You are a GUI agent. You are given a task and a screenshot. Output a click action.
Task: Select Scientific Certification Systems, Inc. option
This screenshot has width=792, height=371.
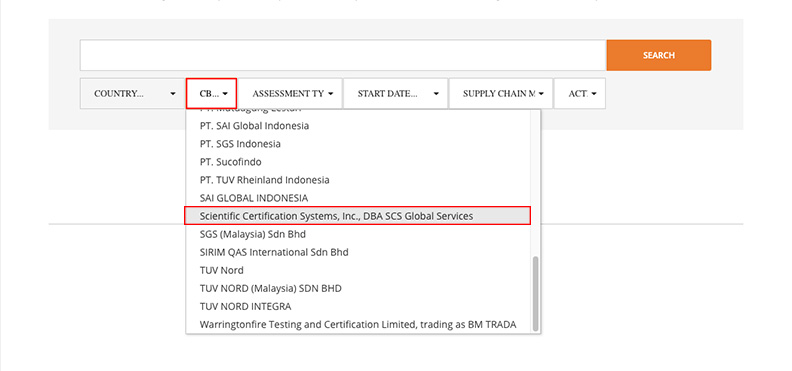pos(358,216)
